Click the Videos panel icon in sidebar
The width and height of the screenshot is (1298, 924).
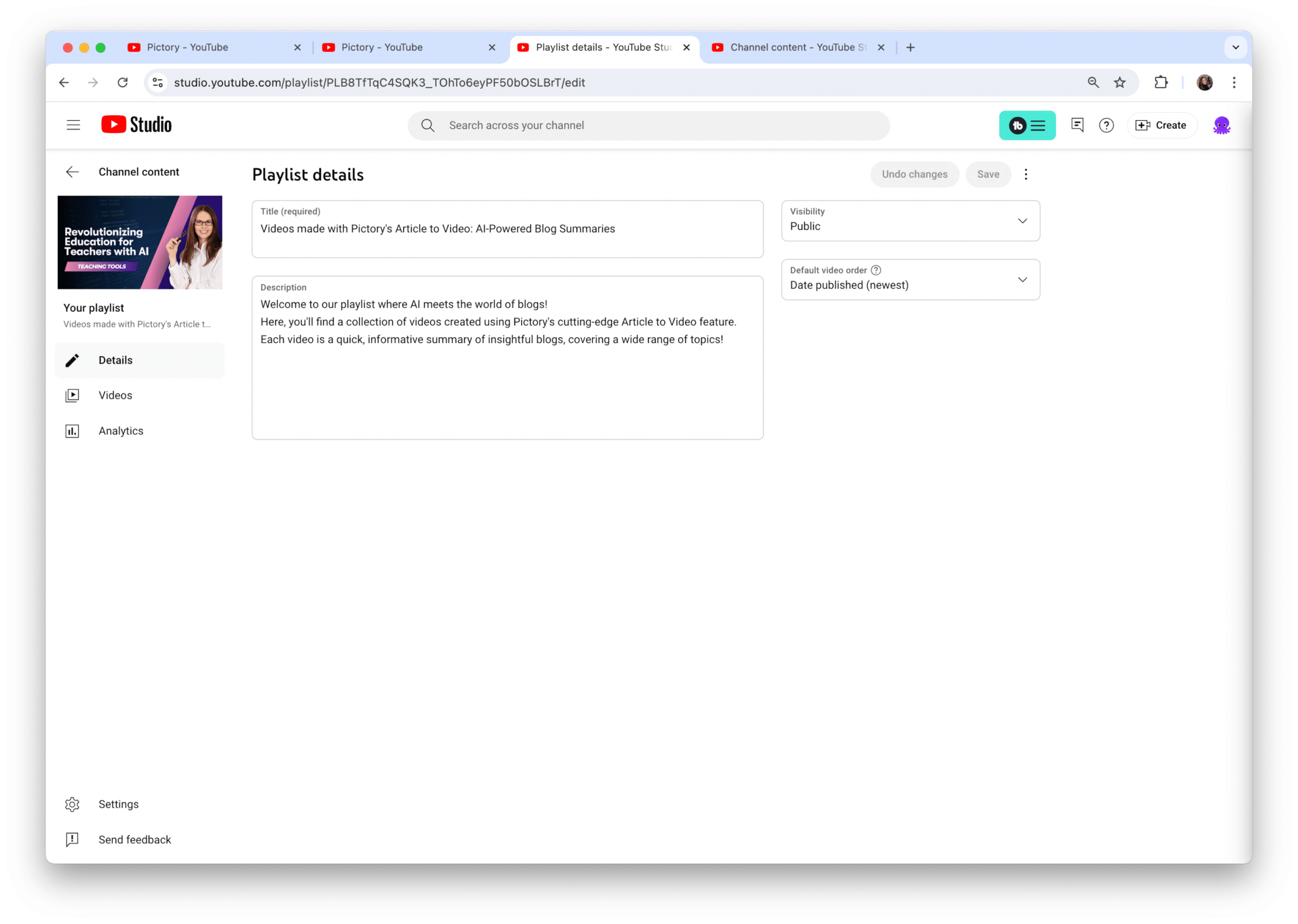[74, 395]
